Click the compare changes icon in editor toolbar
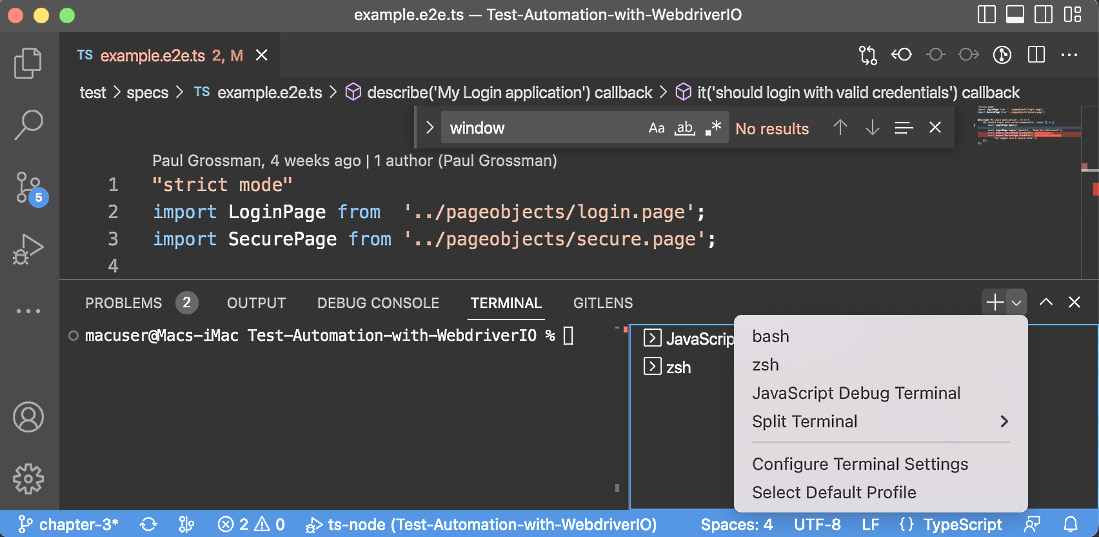Screen dimensions: 1099x537 tap(868, 55)
